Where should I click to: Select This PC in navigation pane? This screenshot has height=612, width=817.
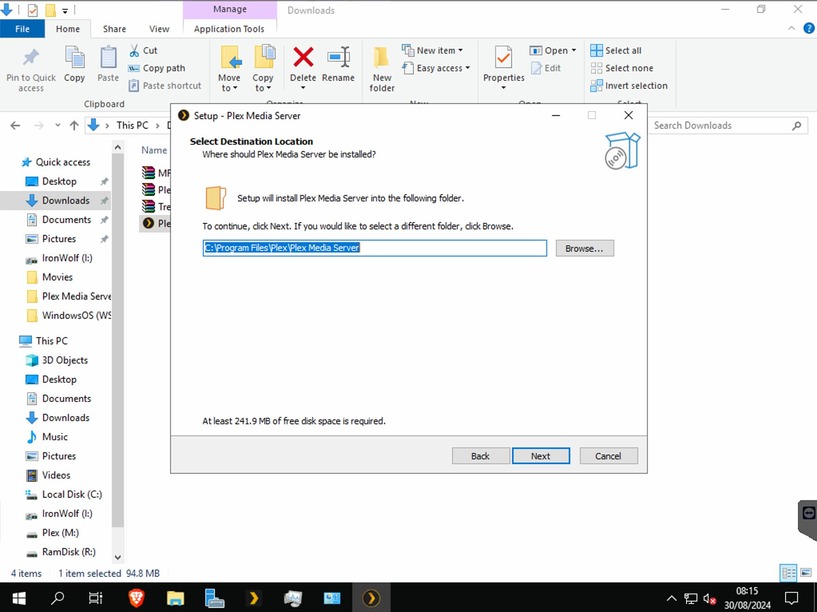tap(44, 341)
